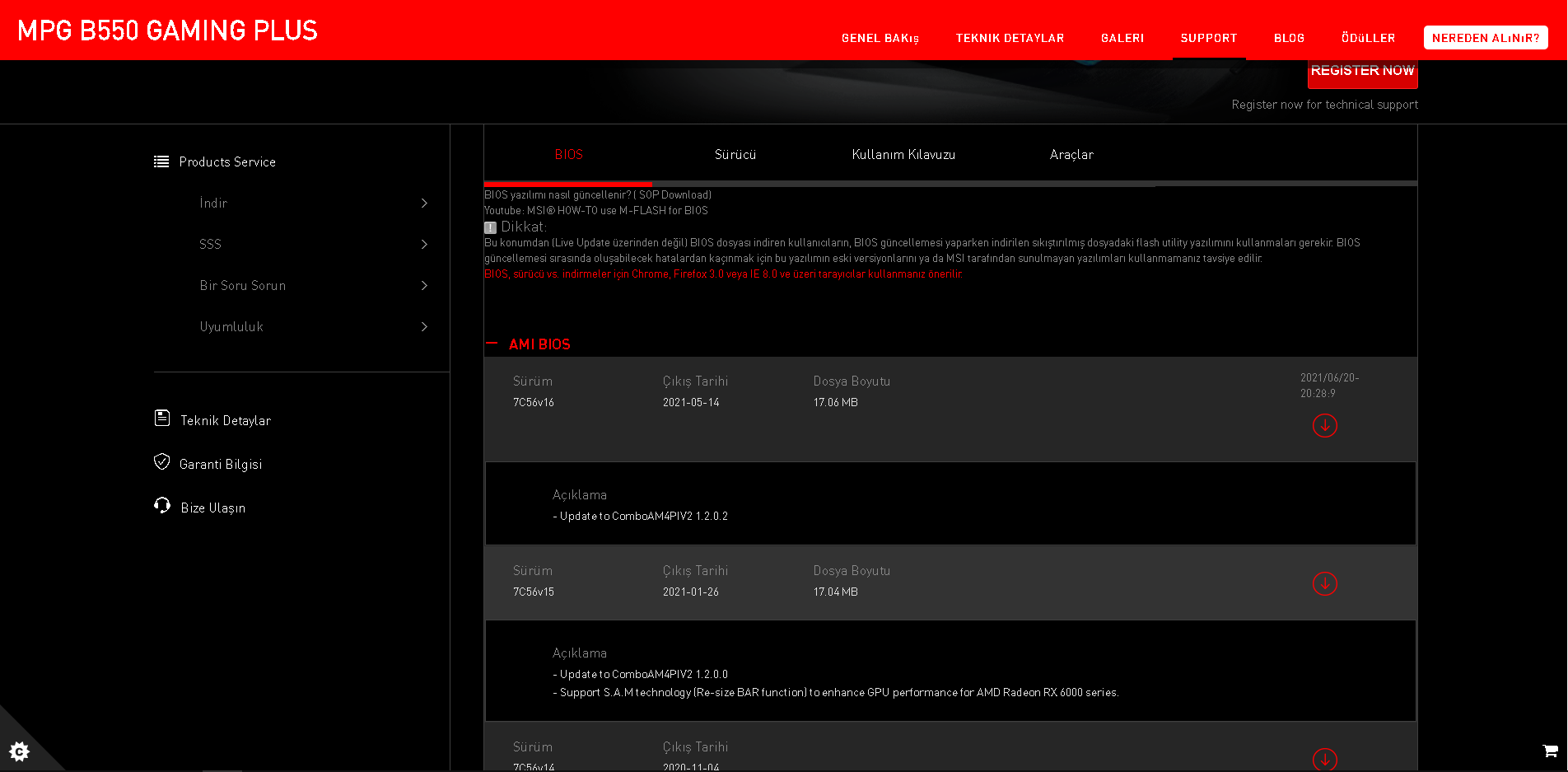Switch to the BIOS tab
This screenshot has height=772, width=1568.
coord(568,155)
